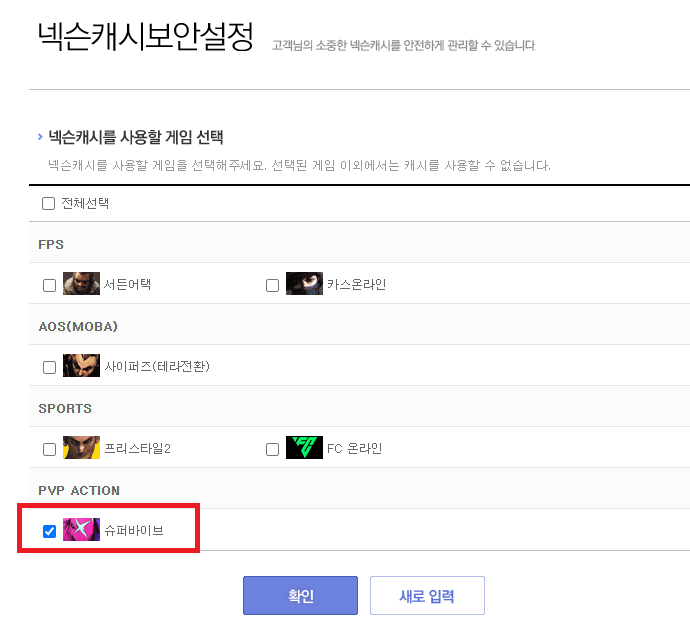
Task: Uncheck the 슈퍼바이브 checkbox
Action: coord(49,531)
